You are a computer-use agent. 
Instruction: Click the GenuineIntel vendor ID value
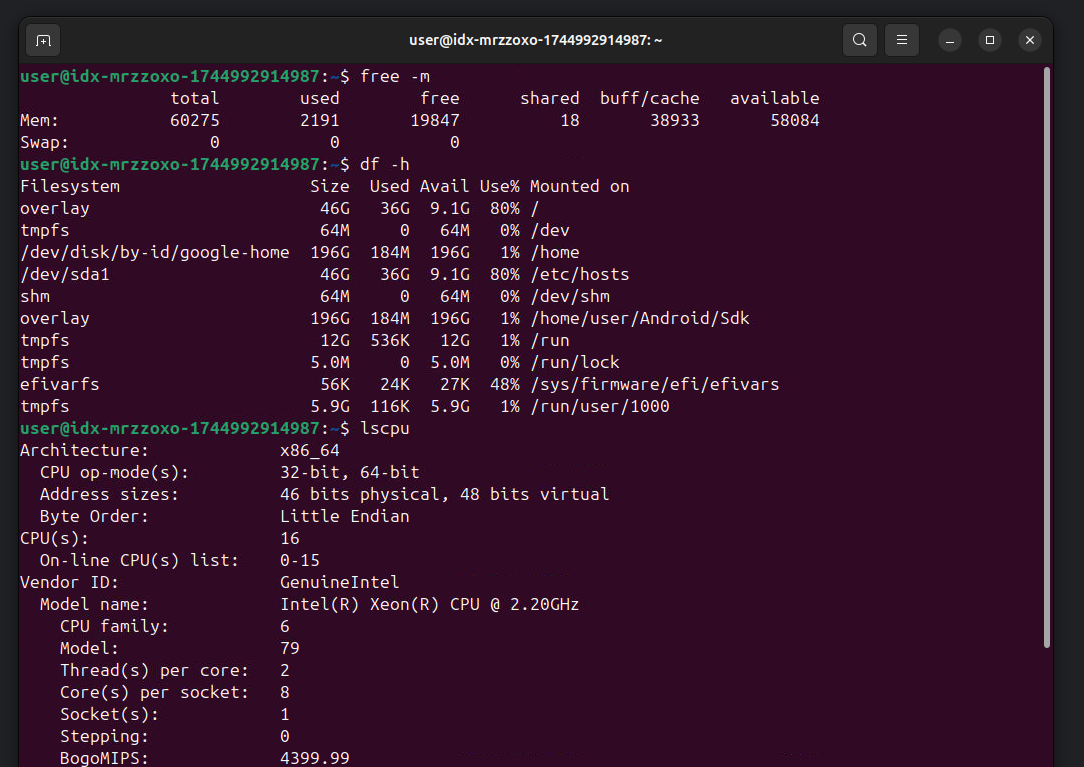pyautogui.click(x=339, y=583)
